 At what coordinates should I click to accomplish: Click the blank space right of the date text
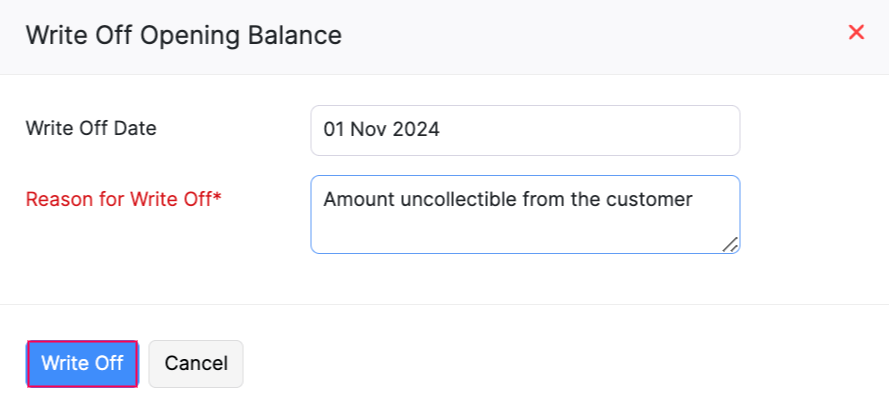600,130
